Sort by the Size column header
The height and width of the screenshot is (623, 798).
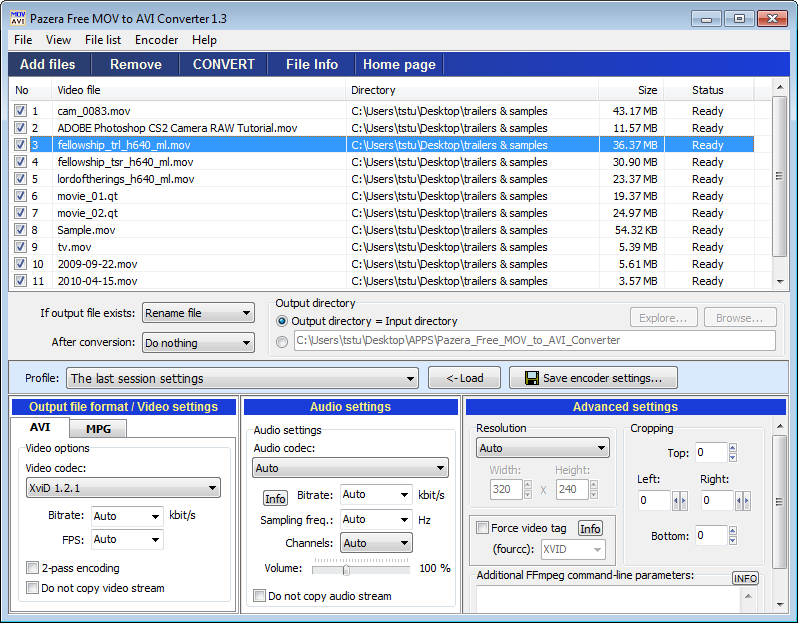pos(631,90)
